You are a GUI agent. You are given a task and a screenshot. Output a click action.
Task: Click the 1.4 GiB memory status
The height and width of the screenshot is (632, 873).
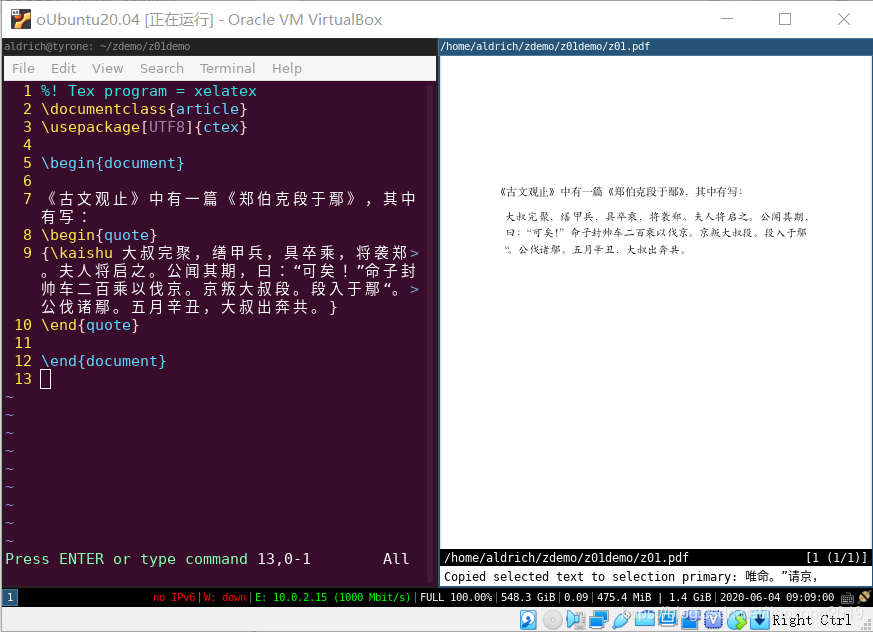[691, 597]
